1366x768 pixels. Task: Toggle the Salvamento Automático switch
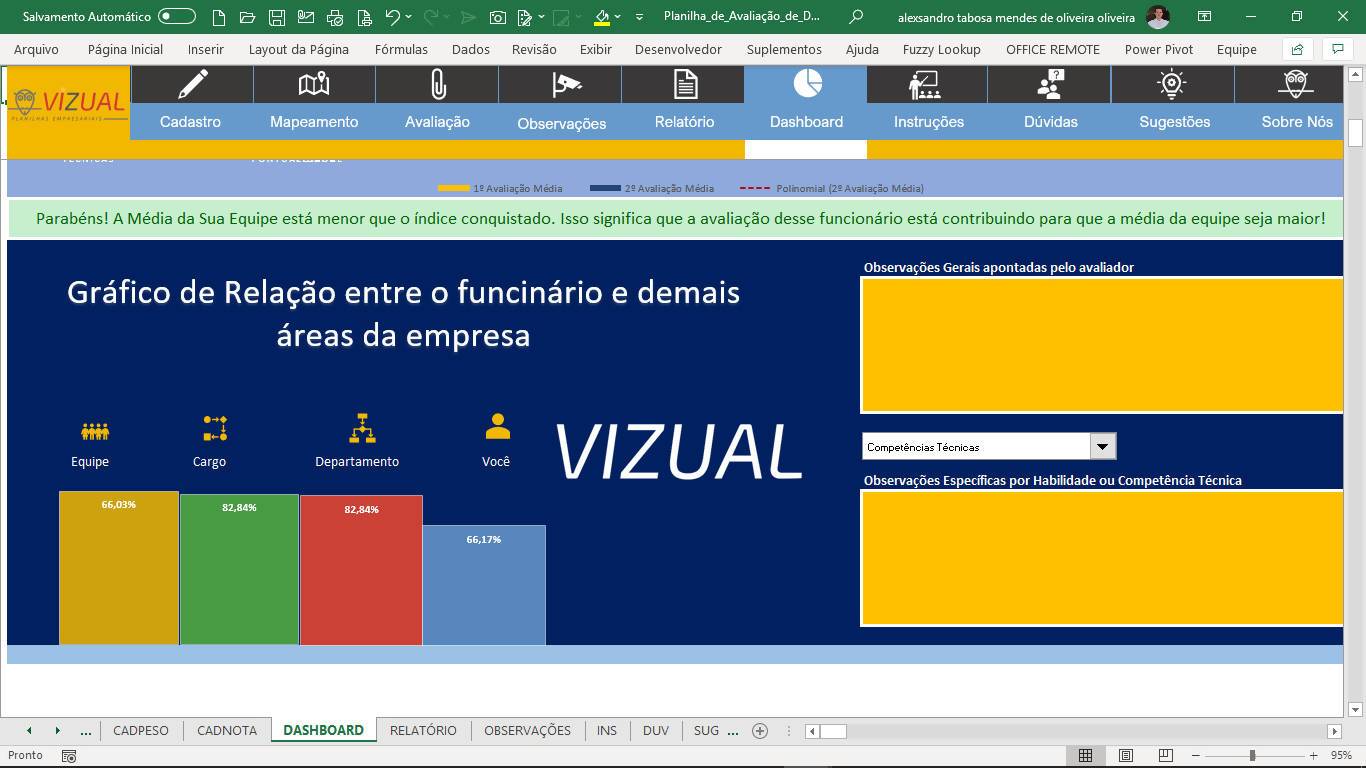[x=177, y=17]
